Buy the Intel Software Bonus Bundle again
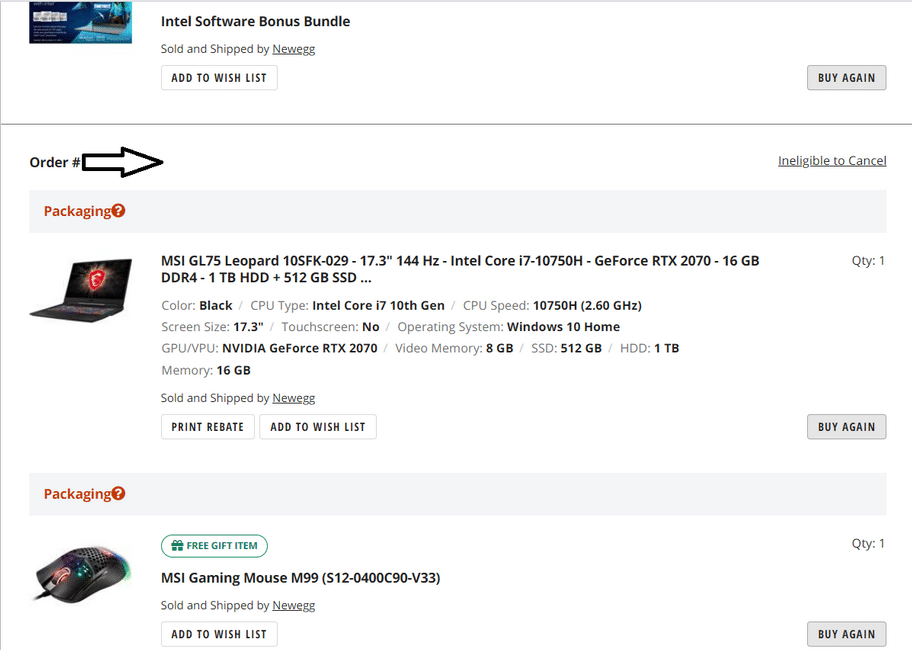Viewport: 912px width, 650px height. tap(846, 78)
